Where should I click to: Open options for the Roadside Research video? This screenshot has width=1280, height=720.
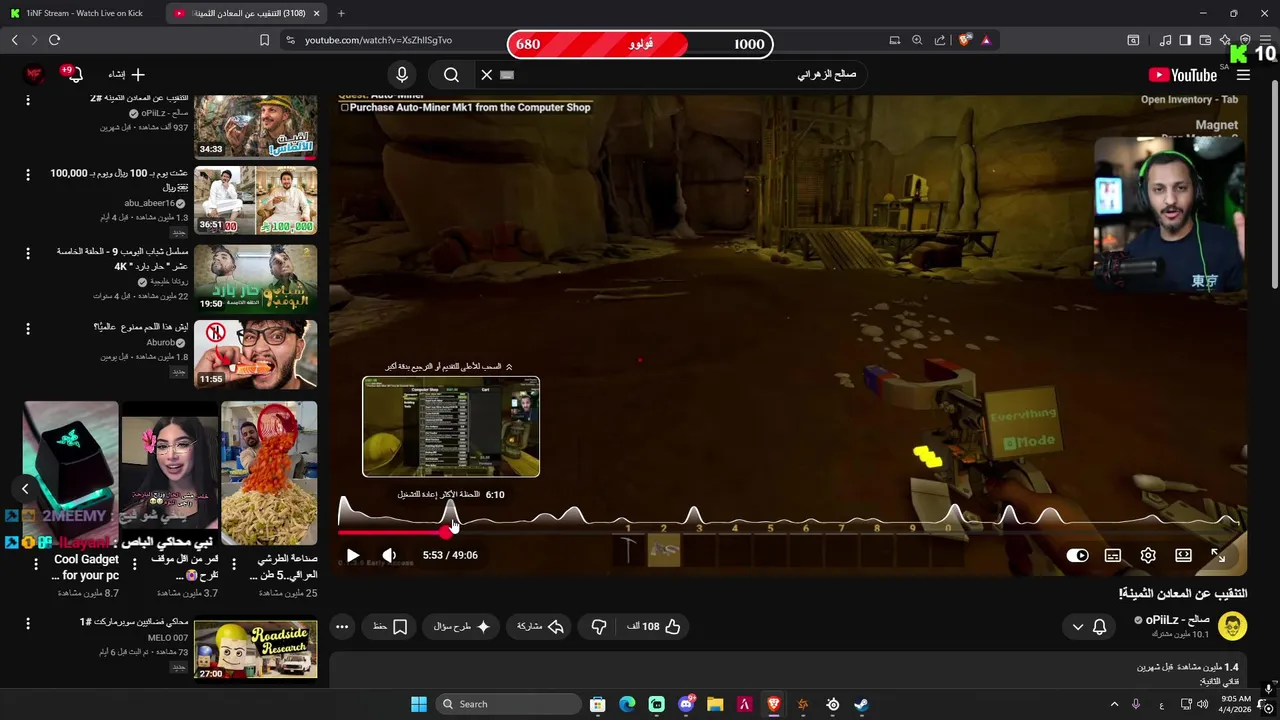pyautogui.click(x=28, y=623)
